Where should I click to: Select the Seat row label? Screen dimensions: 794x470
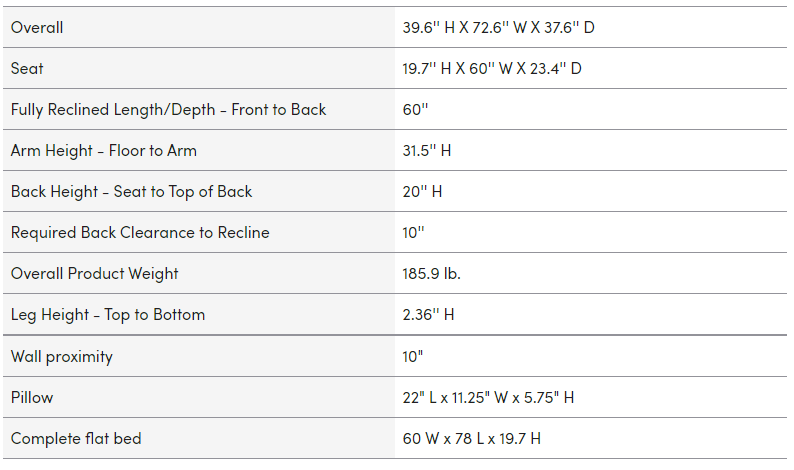click(x=27, y=69)
